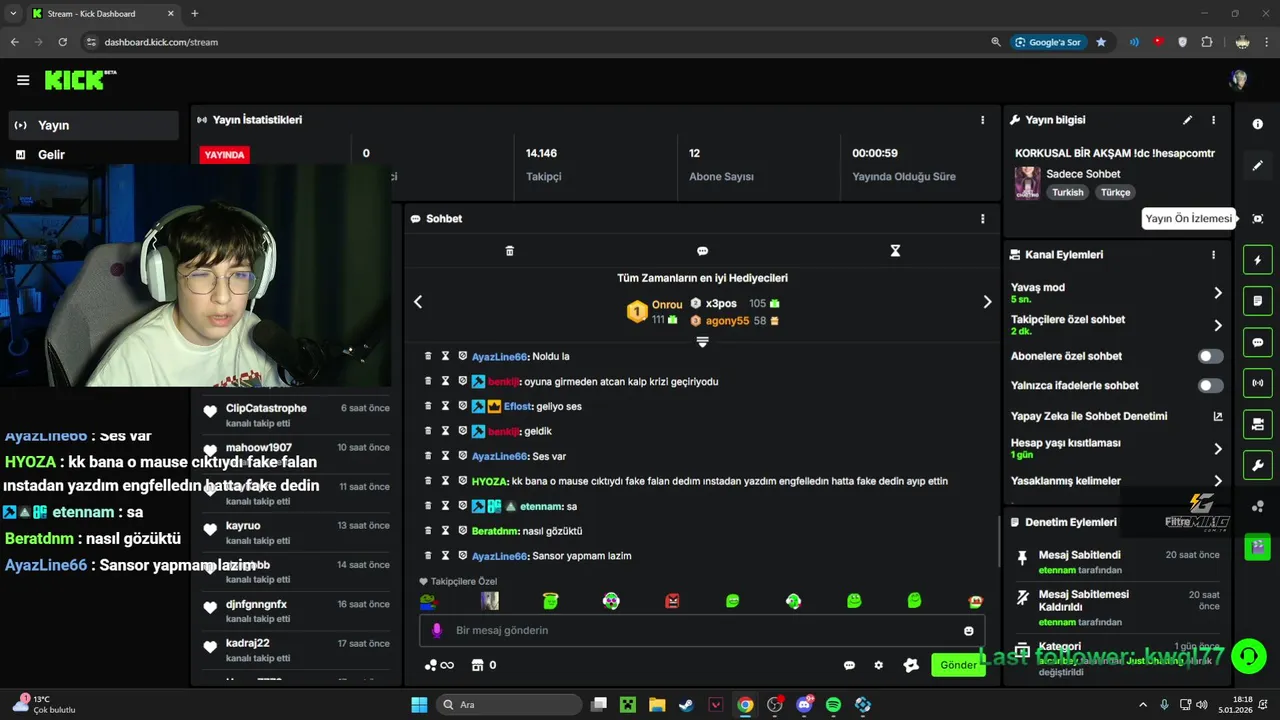The height and width of the screenshot is (720, 1280).
Task: Click the shop icon with 0 count
Action: pos(484,665)
